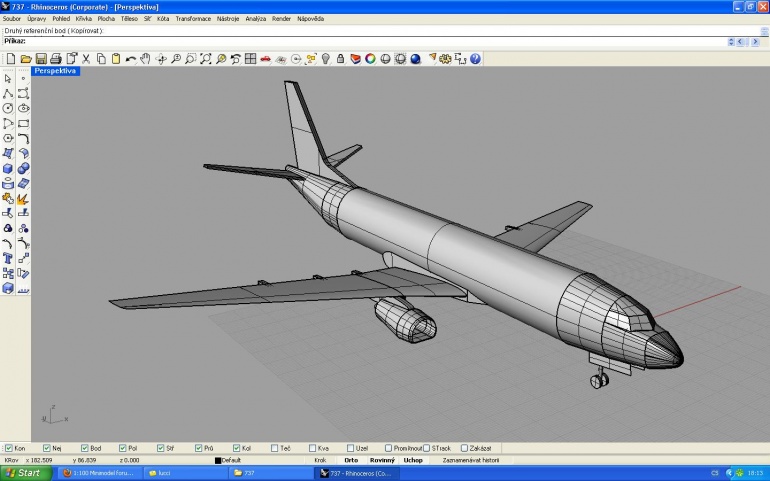Open the Pohled menu
The width and height of the screenshot is (770, 481).
click(x=61, y=19)
